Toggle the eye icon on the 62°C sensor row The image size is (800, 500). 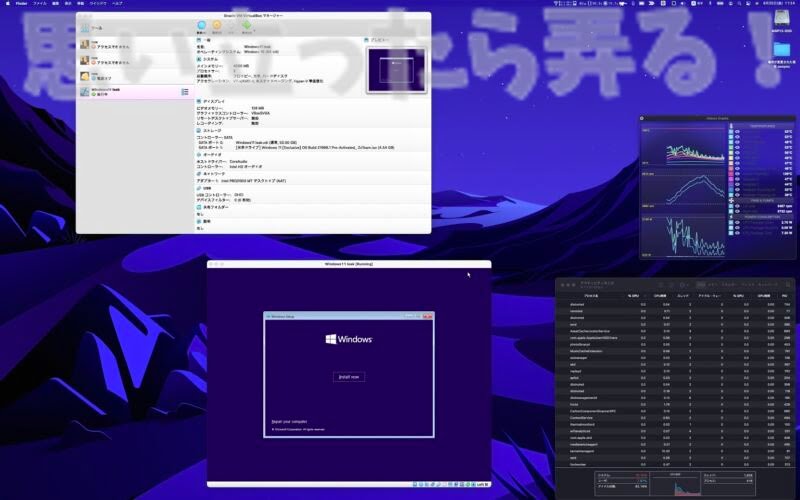click(x=737, y=132)
